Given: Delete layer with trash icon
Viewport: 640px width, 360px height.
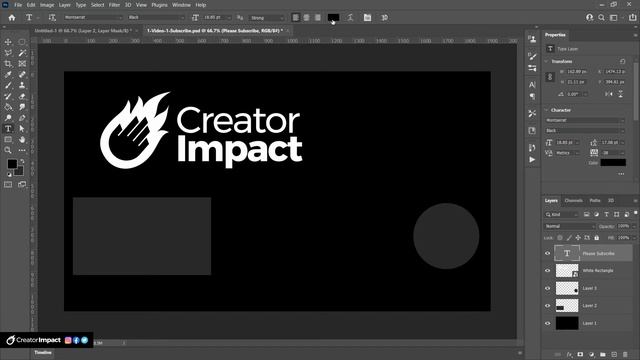Looking at the screenshot, I should pyautogui.click(x=625, y=354).
